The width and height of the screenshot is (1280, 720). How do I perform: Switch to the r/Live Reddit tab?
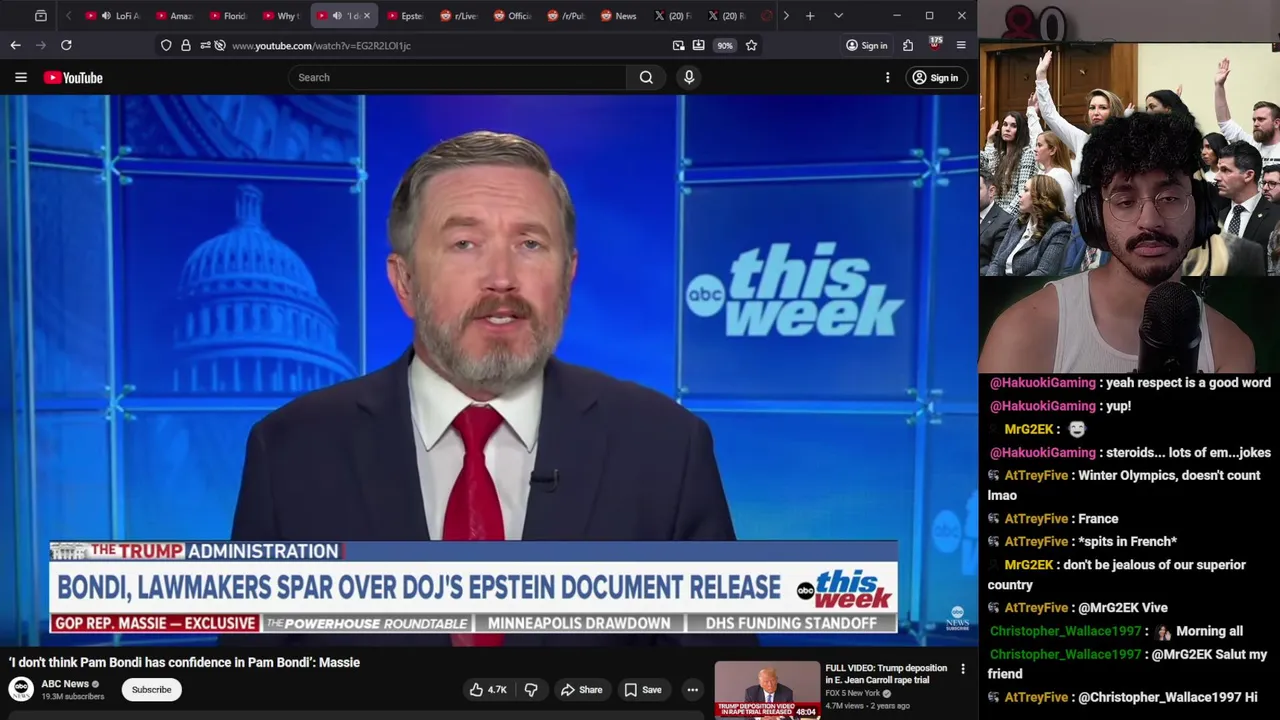point(460,16)
